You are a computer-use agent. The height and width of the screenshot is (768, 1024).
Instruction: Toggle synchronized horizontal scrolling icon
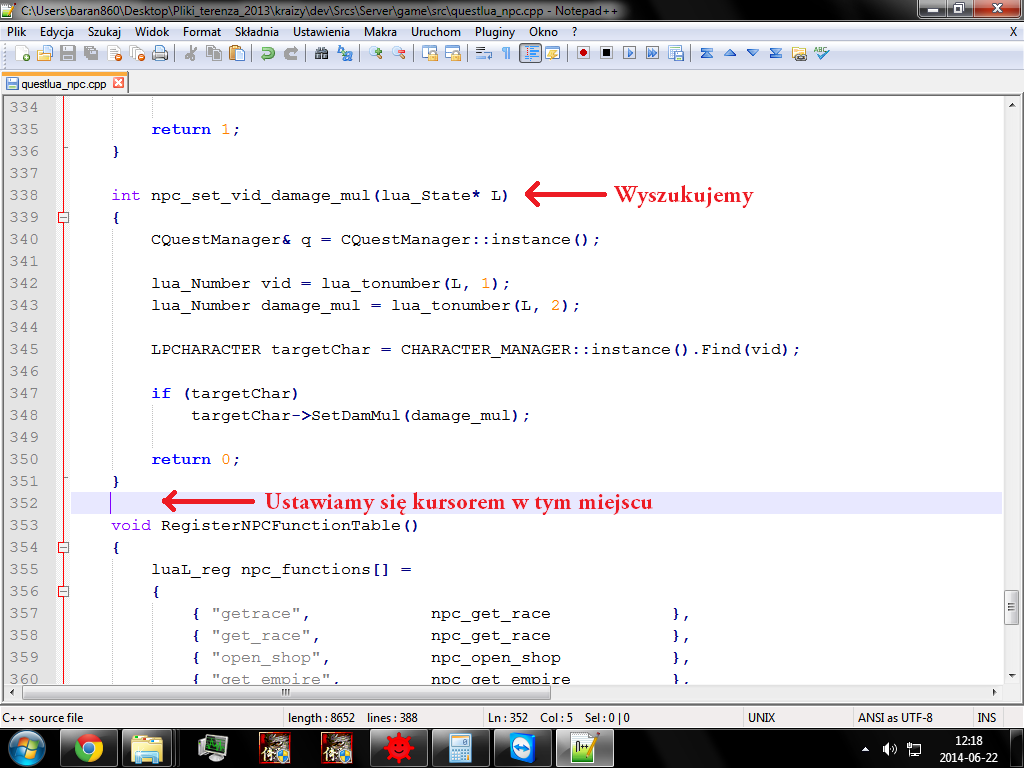[x=453, y=54]
